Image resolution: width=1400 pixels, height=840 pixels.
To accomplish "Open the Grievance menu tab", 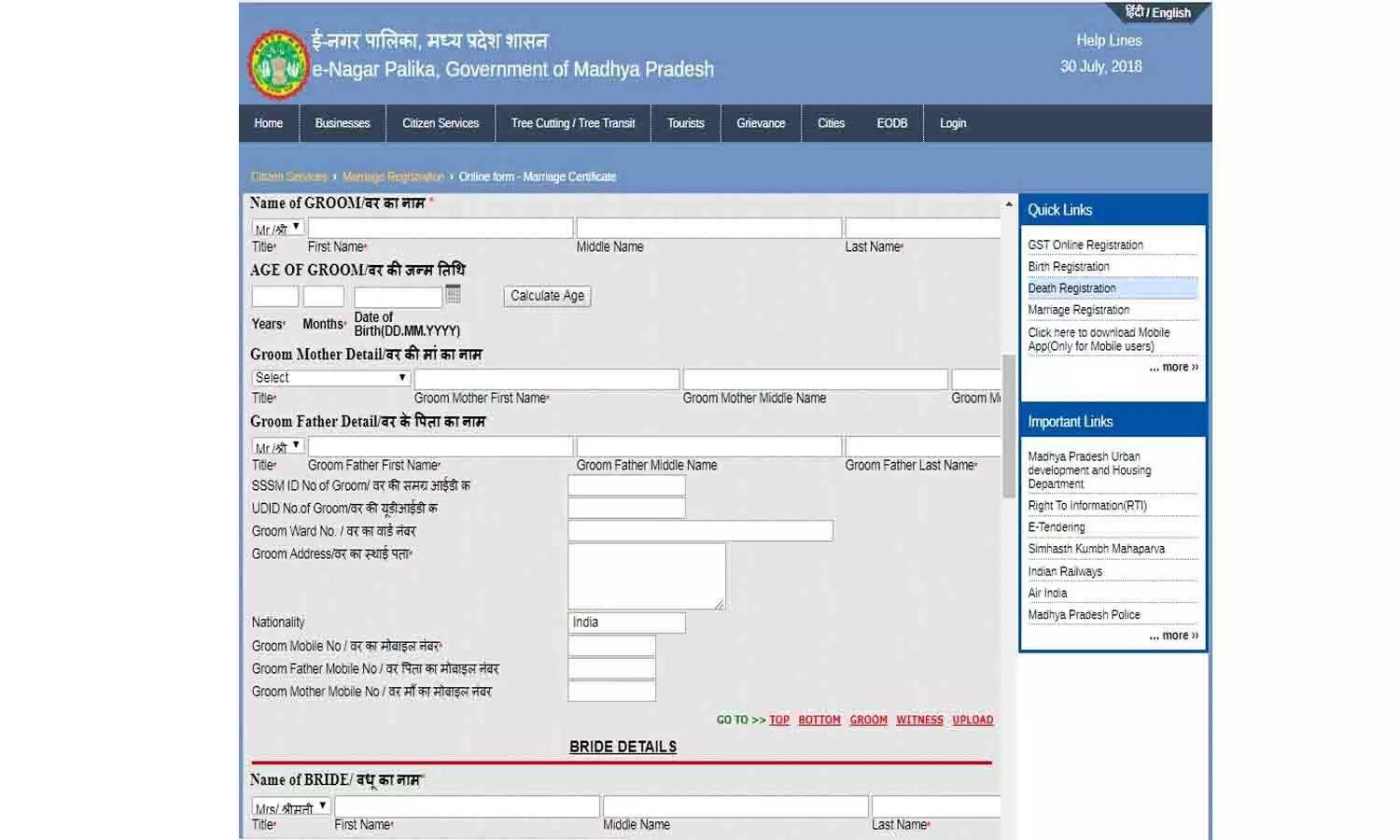I will coord(760,122).
